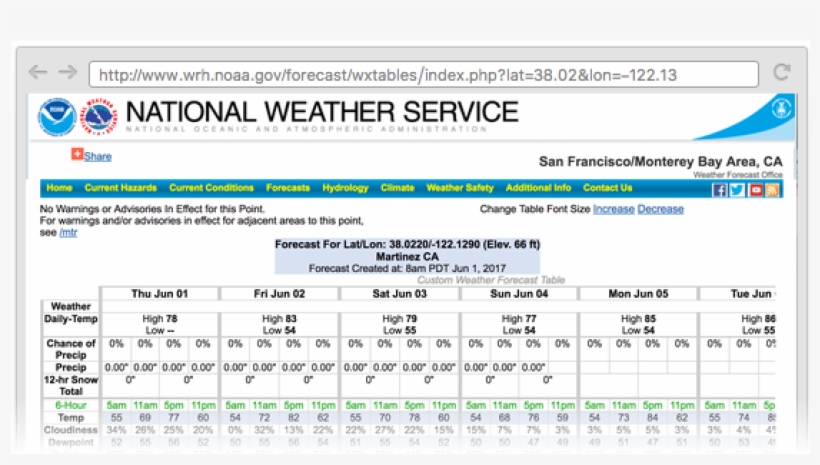This screenshot has width=820, height=465.
Task: Select the Forecasts menu item
Action: click(x=288, y=188)
